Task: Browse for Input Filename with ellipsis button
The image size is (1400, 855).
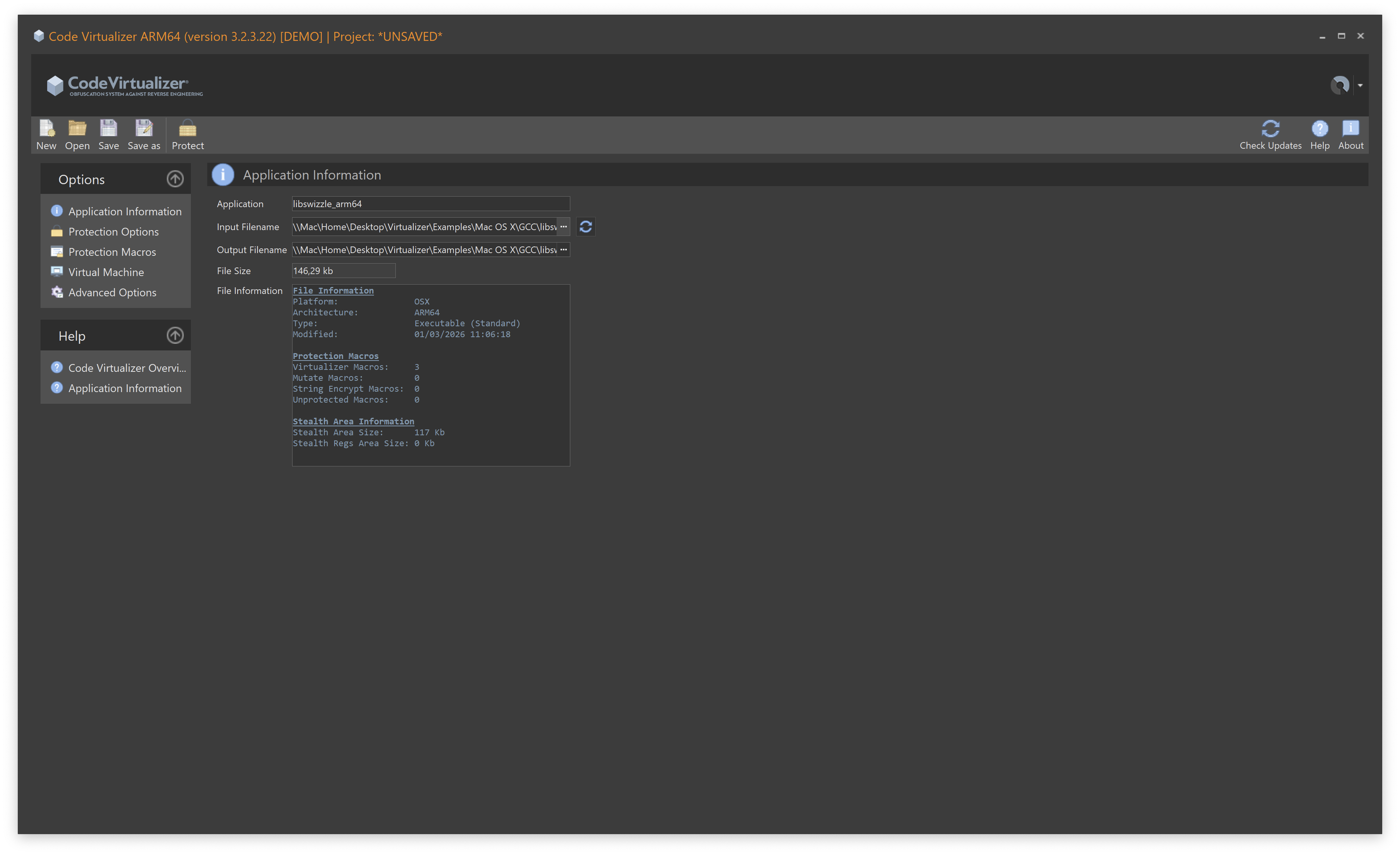Action: [x=564, y=227]
